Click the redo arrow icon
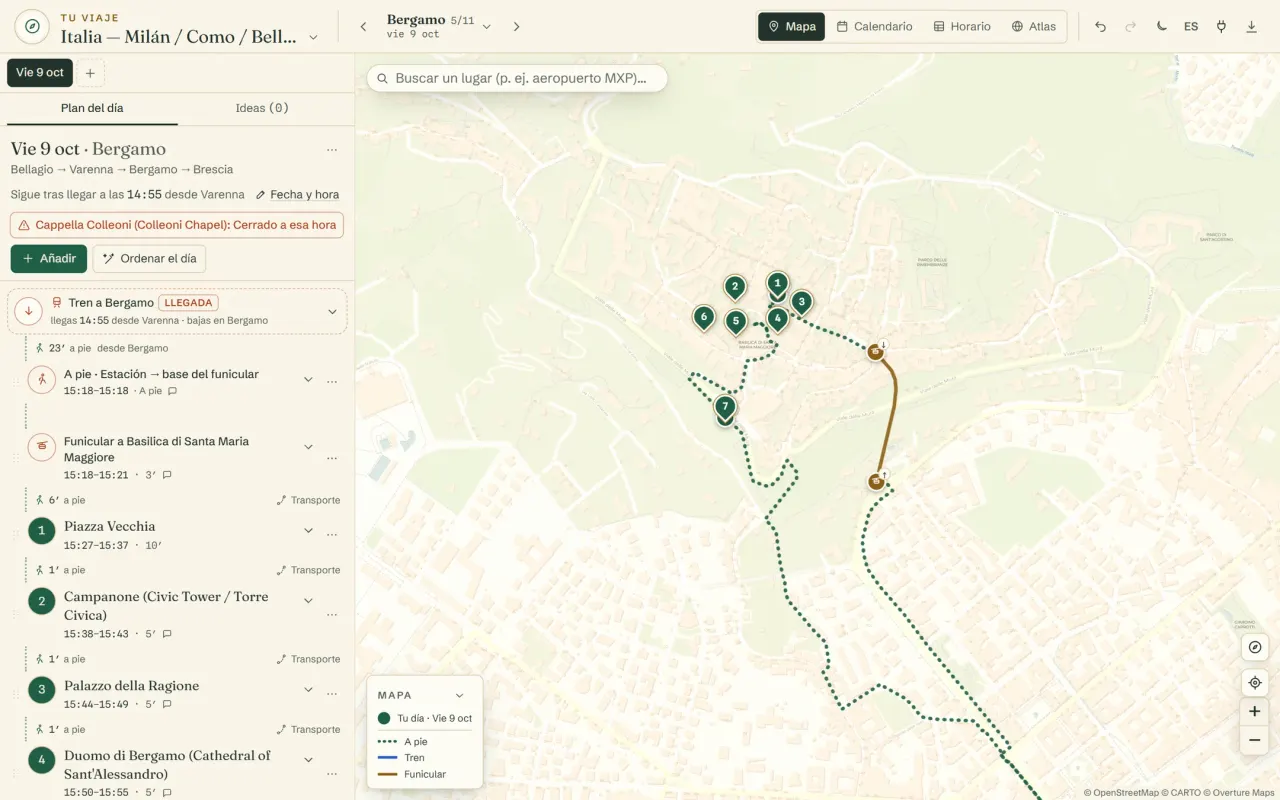 (1131, 26)
